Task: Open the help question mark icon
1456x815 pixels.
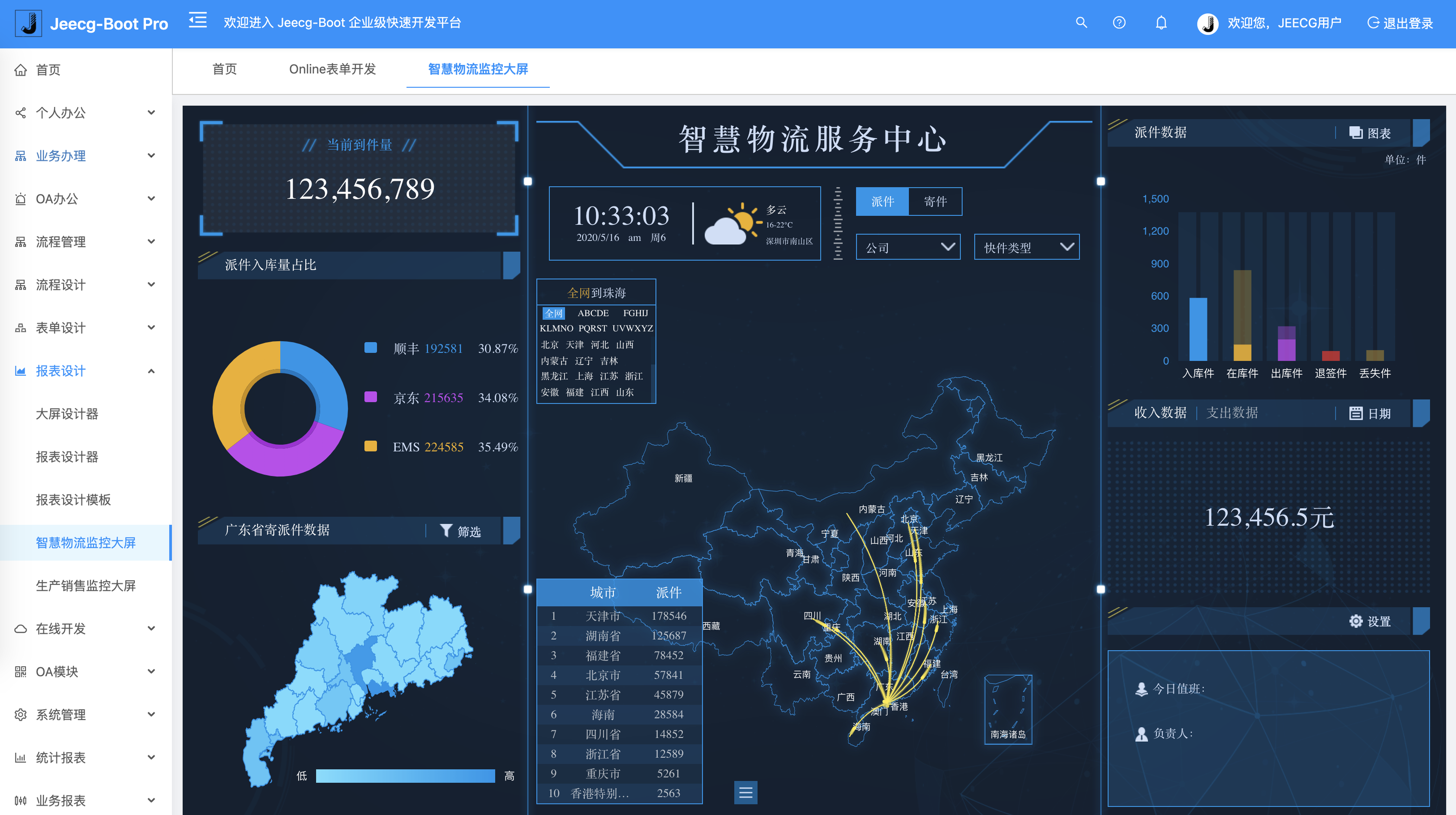Action: click(x=1118, y=23)
